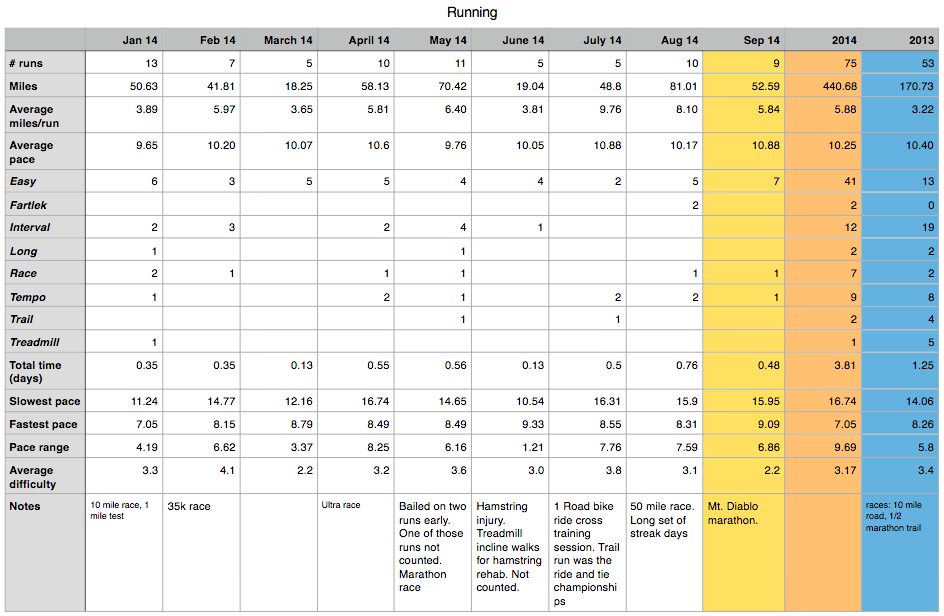The height and width of the screenshot is (616, 944).
Task: Click the 'Running' table title
Action: pyautogui.click(x=472, y=12)
